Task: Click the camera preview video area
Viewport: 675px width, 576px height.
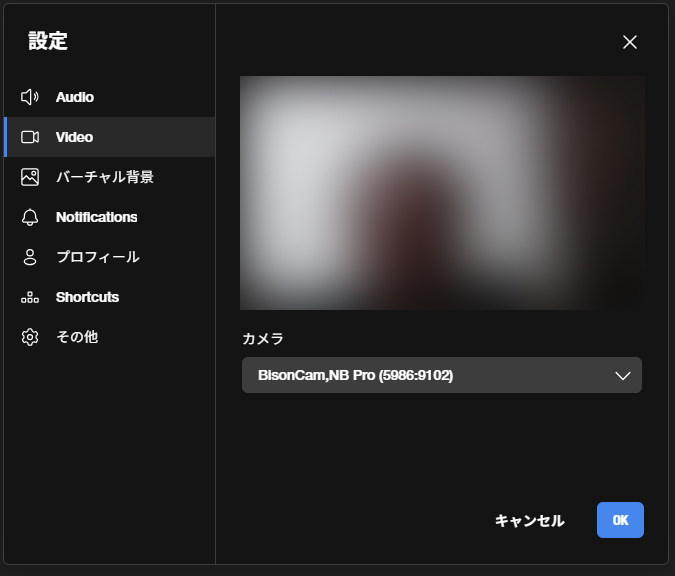Action: point(442,193)
